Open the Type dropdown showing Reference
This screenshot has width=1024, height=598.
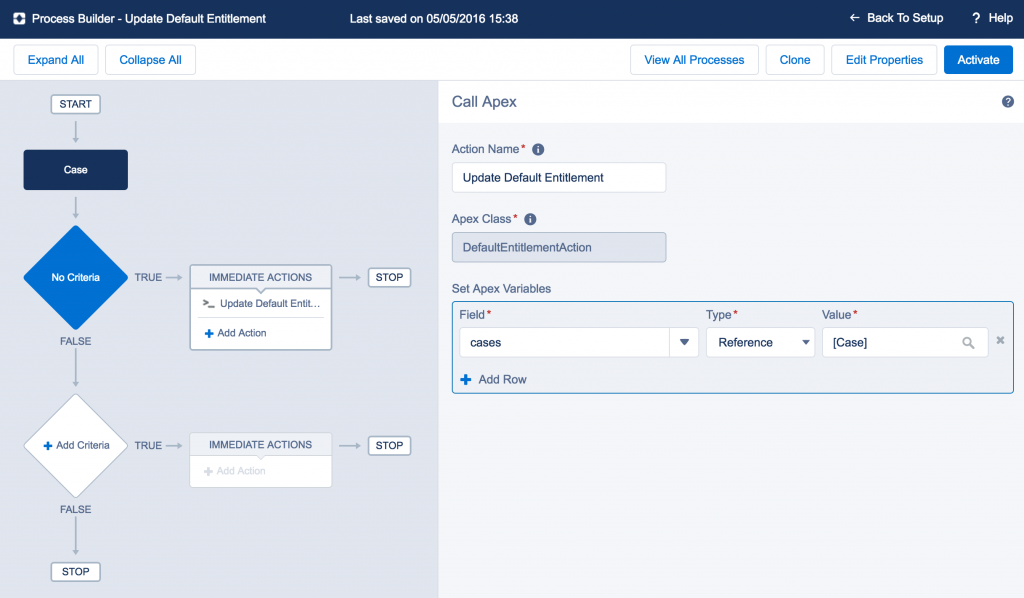point(760,343)
